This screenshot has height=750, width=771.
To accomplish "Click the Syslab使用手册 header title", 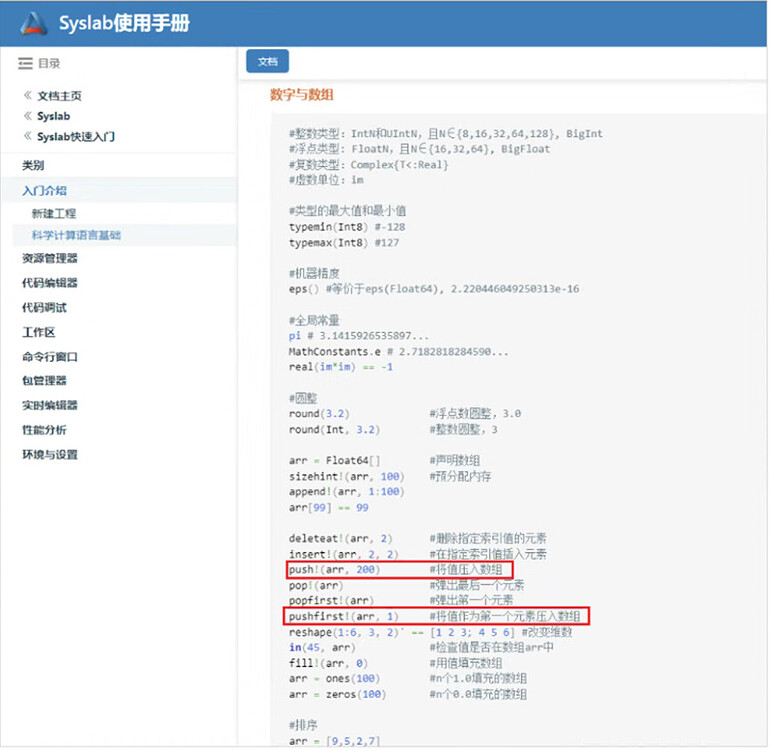I will pos(124,23).
